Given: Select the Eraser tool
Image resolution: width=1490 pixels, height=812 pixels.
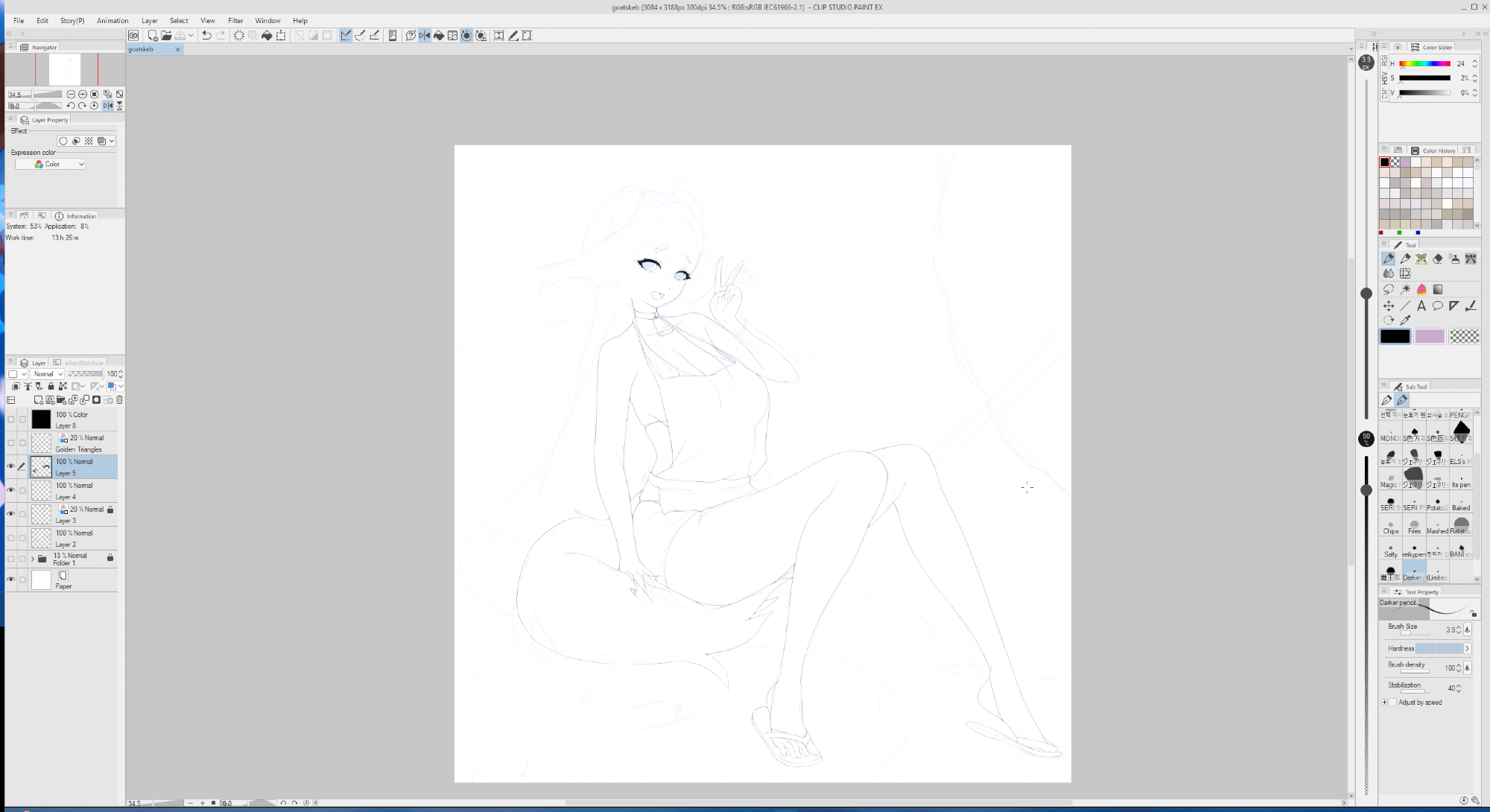Looking at the screenshot, I should click(x=1438, y=258).
